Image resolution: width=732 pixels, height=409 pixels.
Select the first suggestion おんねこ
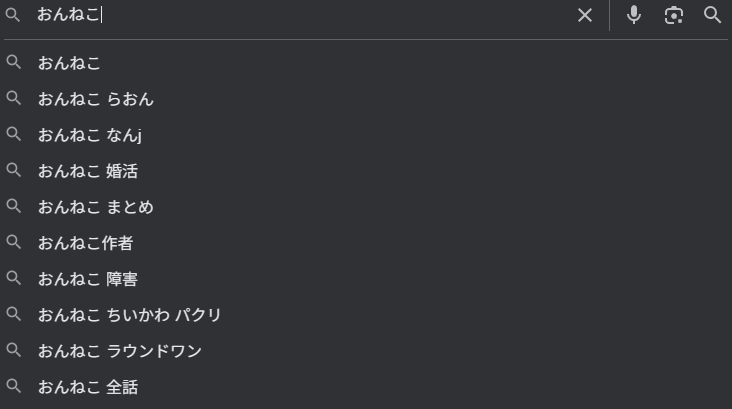click(x=70, y=63)
